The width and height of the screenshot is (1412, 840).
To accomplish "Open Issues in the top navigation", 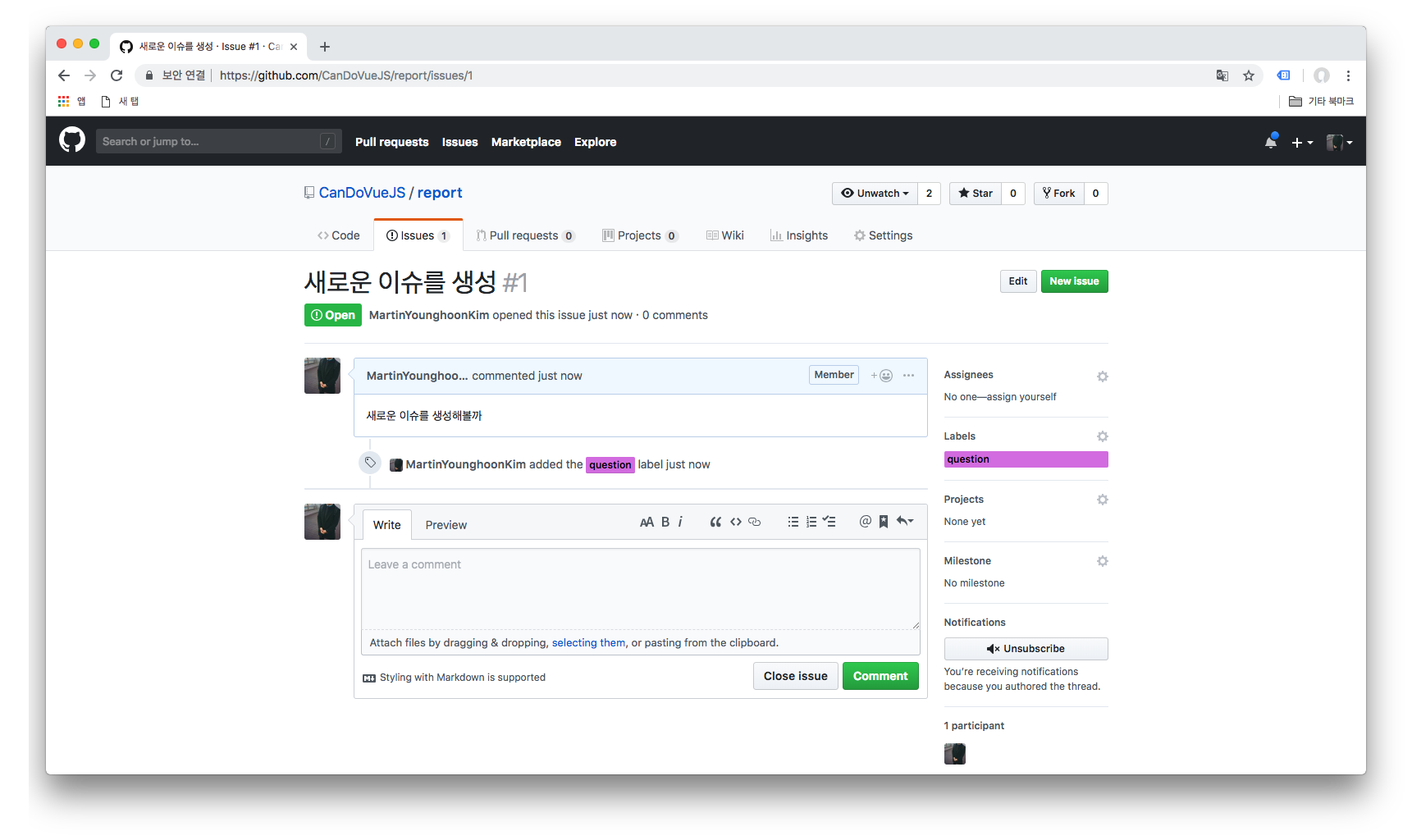I will pos(459,142).
